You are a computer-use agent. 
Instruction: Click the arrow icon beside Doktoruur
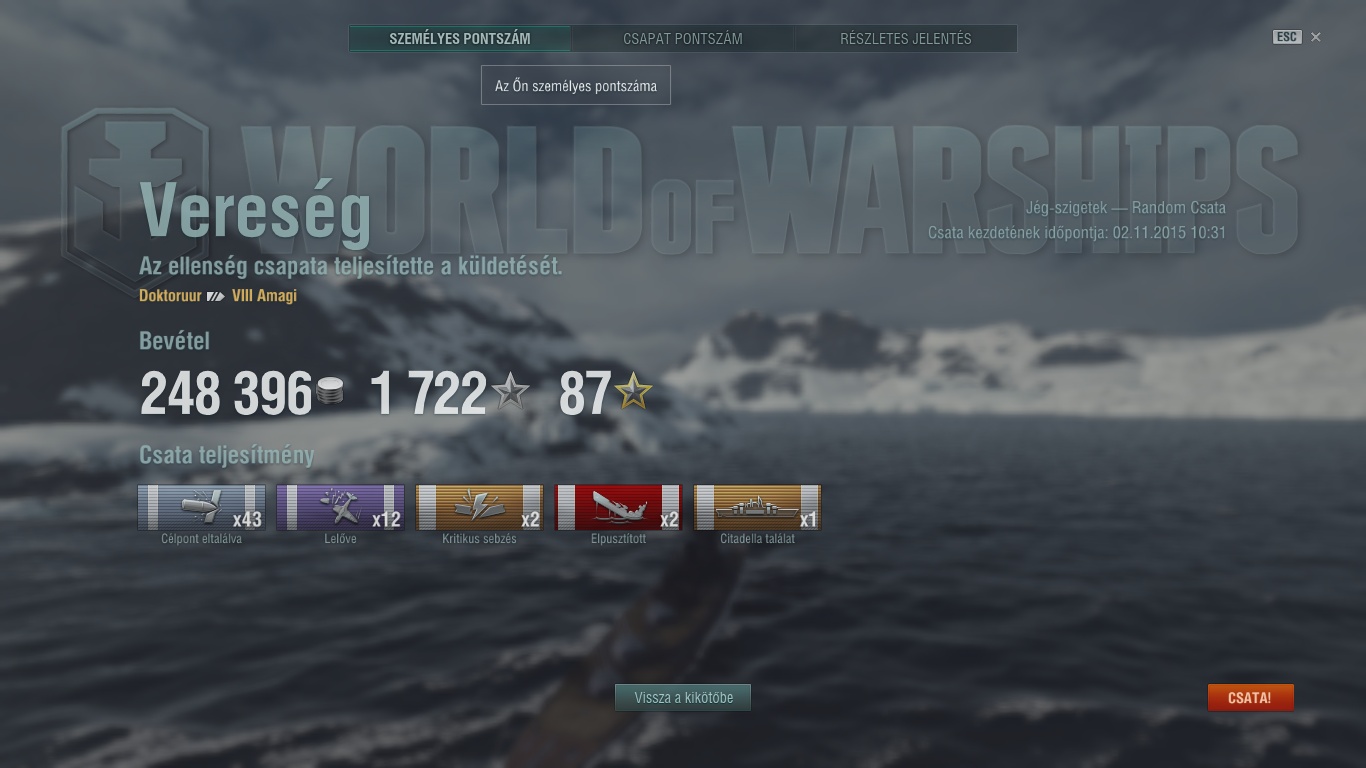(216, 296)
